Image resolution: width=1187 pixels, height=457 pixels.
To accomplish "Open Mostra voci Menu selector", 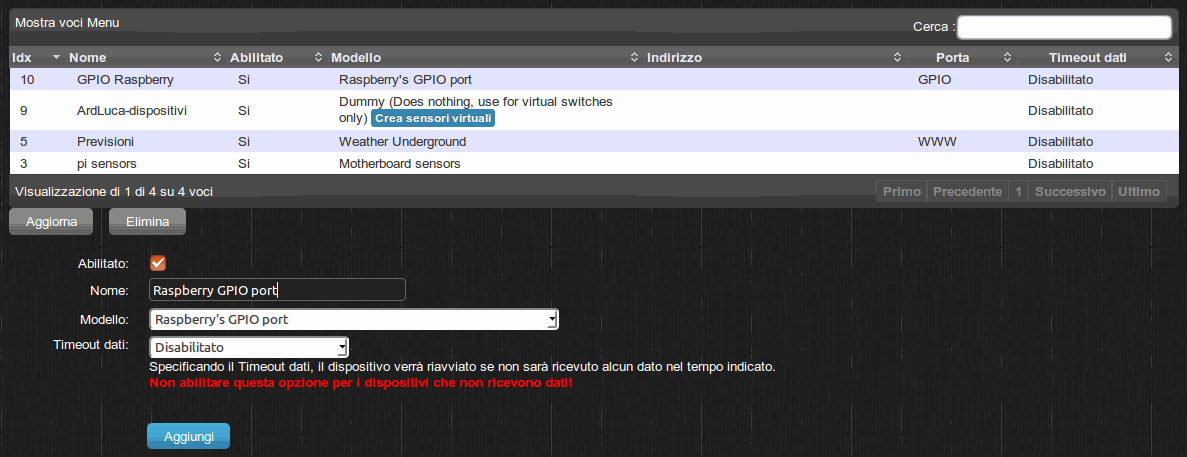I will 67,23.
